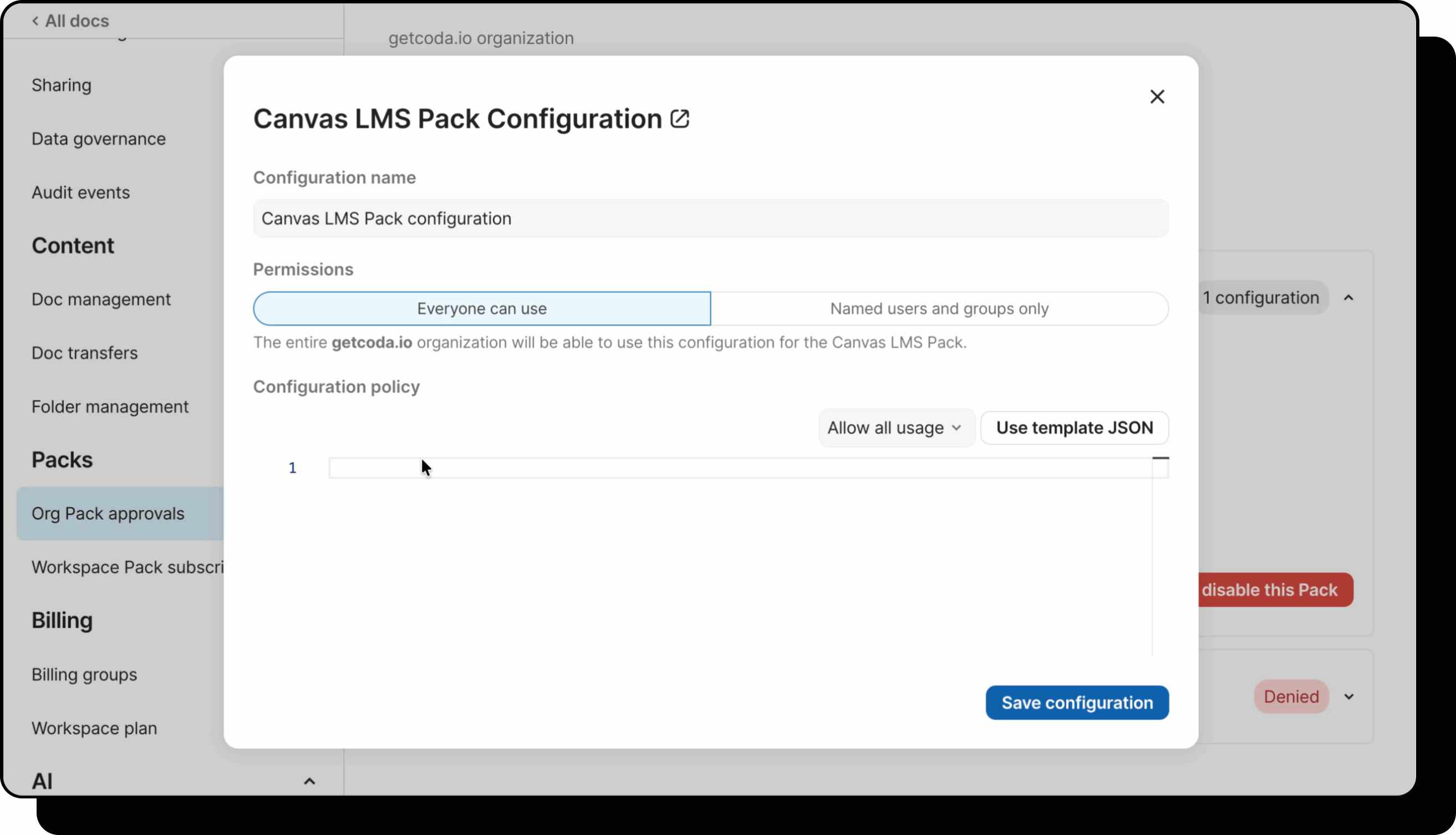1456x835 pixels.
Task: Click the Permissions label
Action: 303,269
